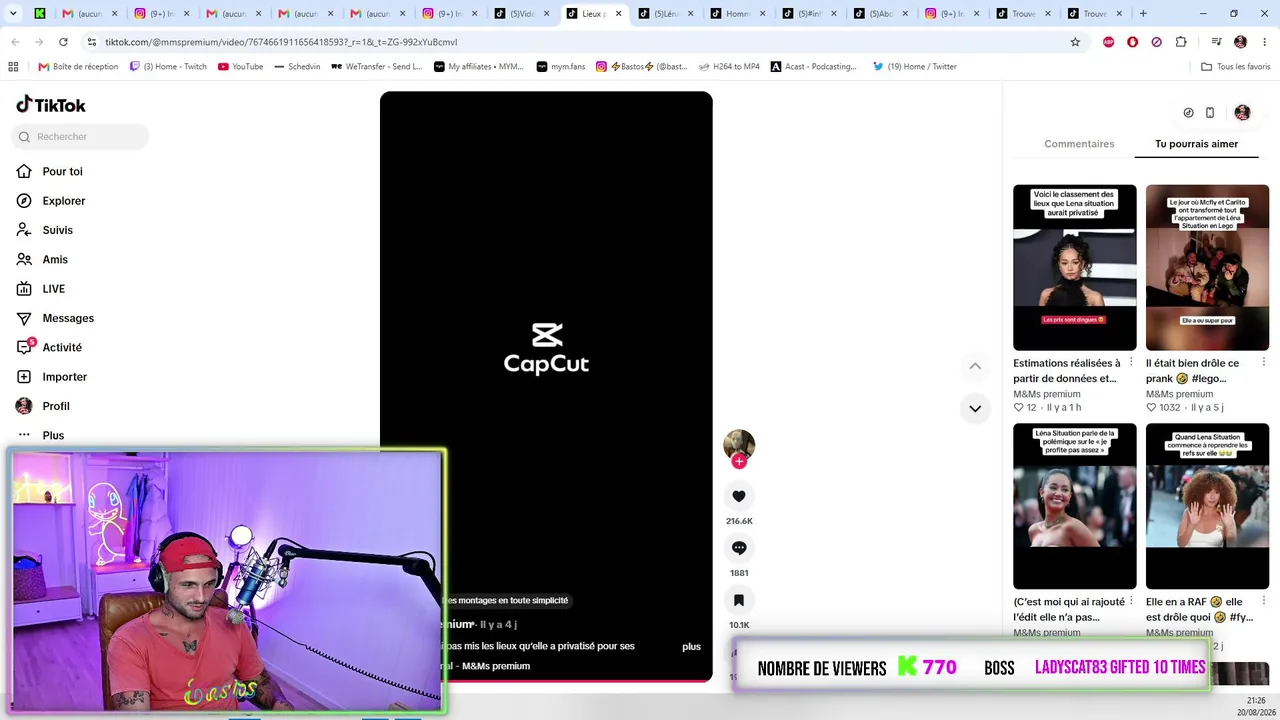This screenshot has height=720, width=1280.
Task: Open the 'Voici le classement des lieux' thumbnail
Action: pyautogui.click(x=1075, y=267)
